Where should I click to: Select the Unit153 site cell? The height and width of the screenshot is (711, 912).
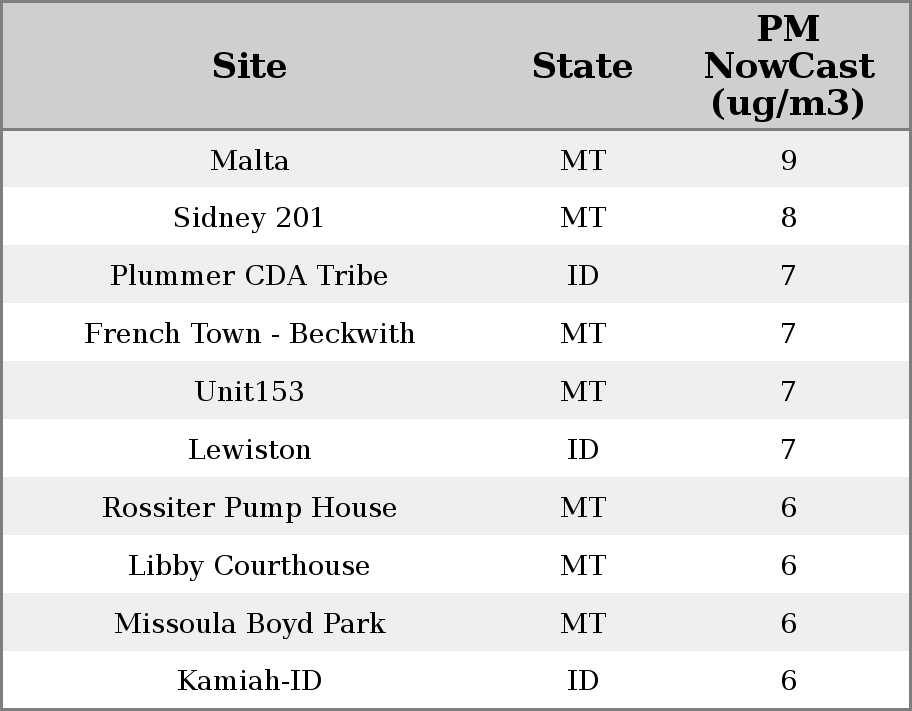coord(249,392)
